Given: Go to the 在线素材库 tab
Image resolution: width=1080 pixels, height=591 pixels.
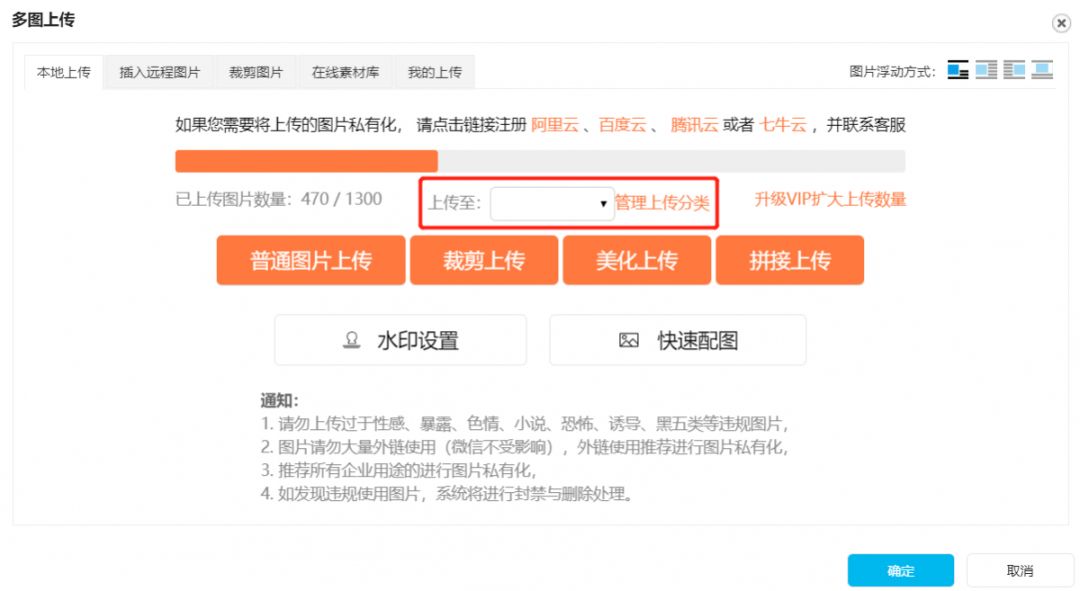Looking at the screenshot, I should click(x=345, y=73).
